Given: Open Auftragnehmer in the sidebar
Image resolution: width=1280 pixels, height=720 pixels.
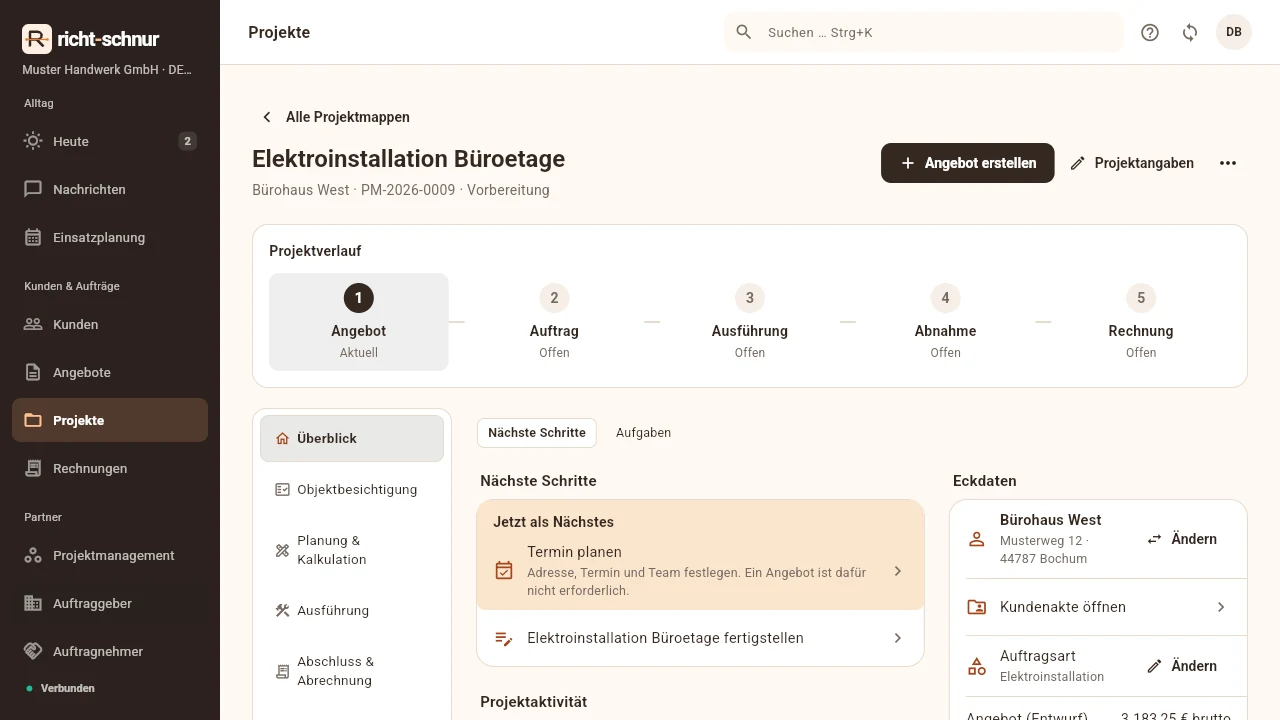Looking at the screenshot, I should tap(110, 651).
